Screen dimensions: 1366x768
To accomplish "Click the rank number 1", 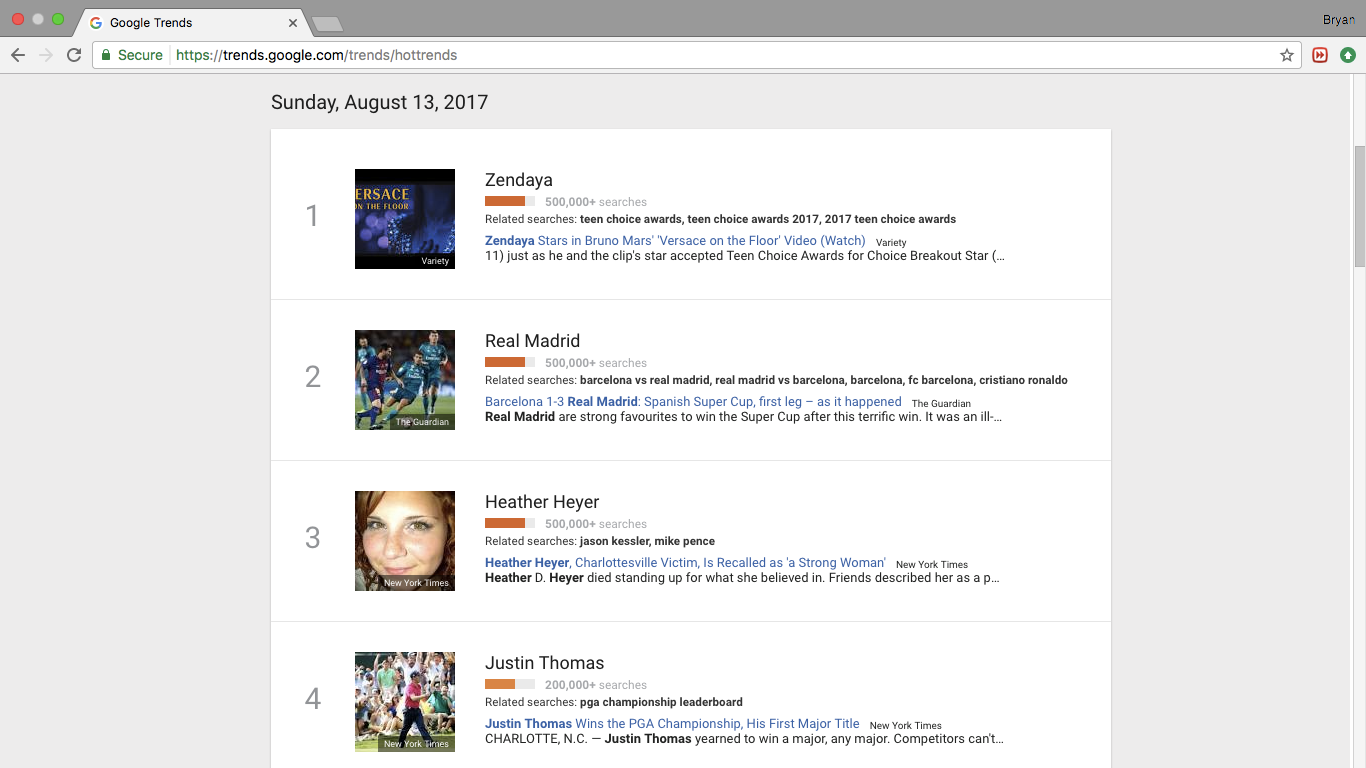I will click(x=312, y=216).
